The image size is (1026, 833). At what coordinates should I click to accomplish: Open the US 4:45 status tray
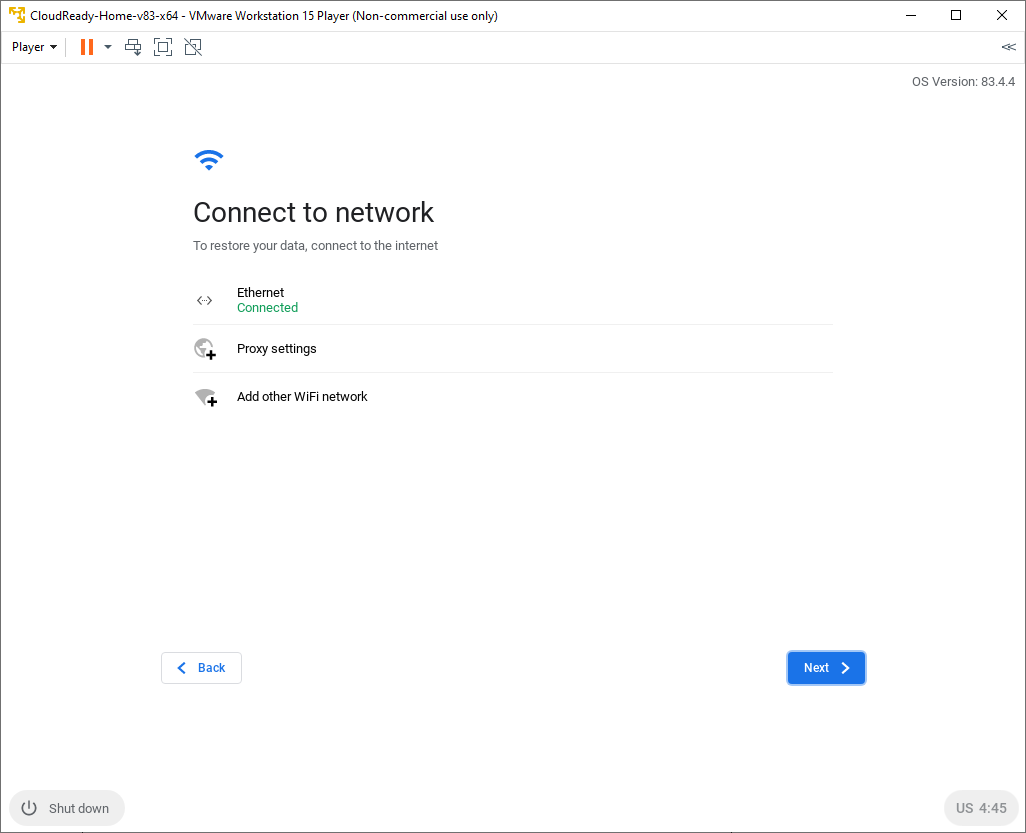click(980, 808)
